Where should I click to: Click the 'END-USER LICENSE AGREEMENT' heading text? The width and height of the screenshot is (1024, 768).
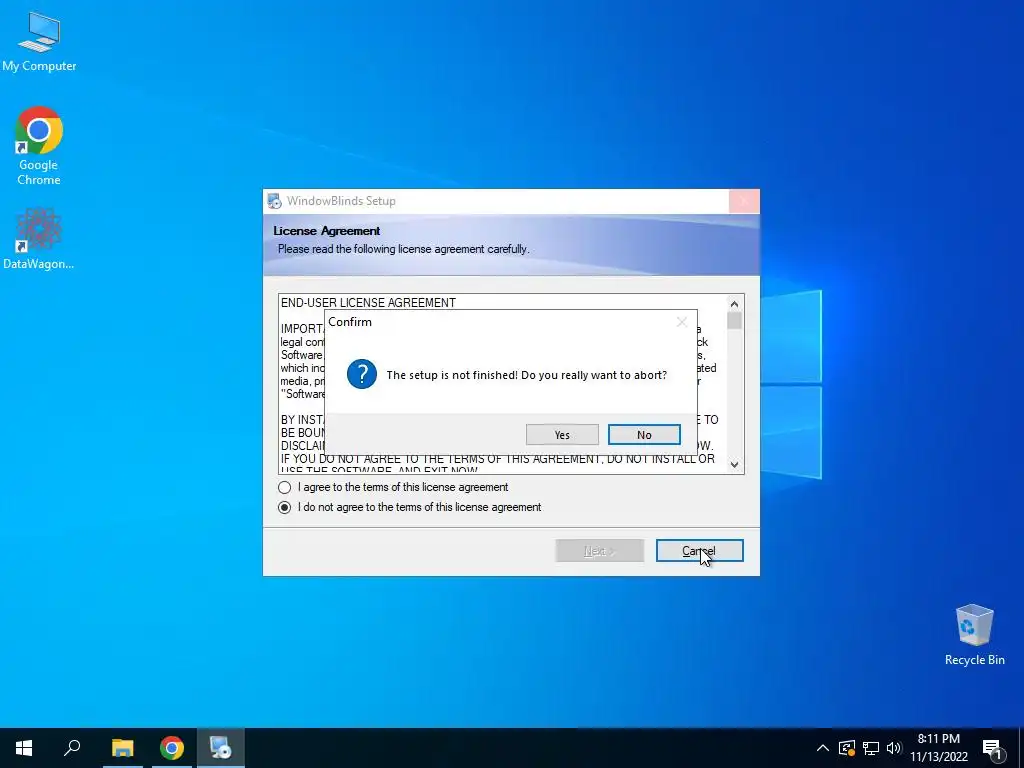coord(368,303)
